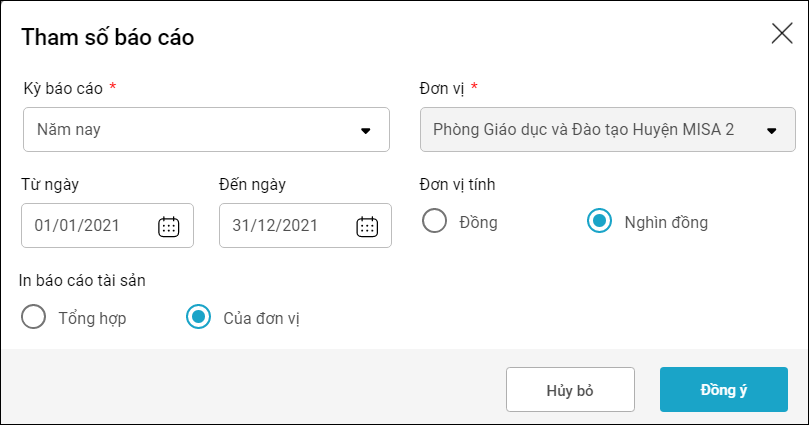
Task: Choose the Tổng hợp radio option
Action: (34, 317)
